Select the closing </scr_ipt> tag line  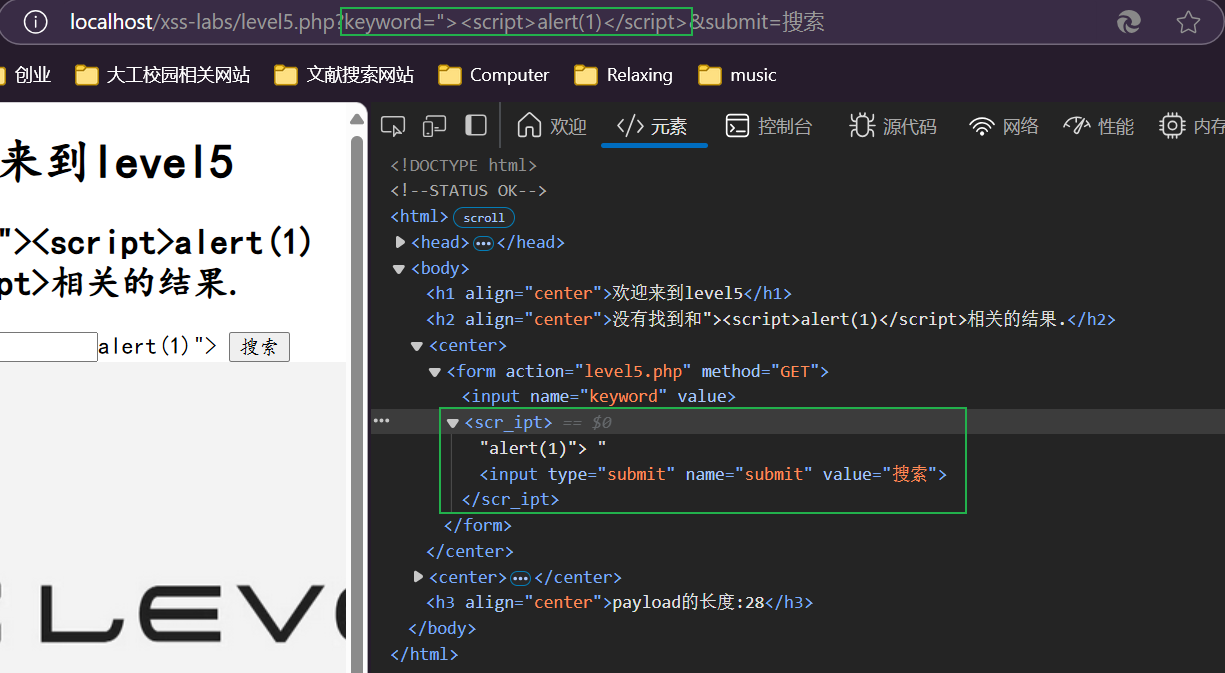tap(510, 499)
